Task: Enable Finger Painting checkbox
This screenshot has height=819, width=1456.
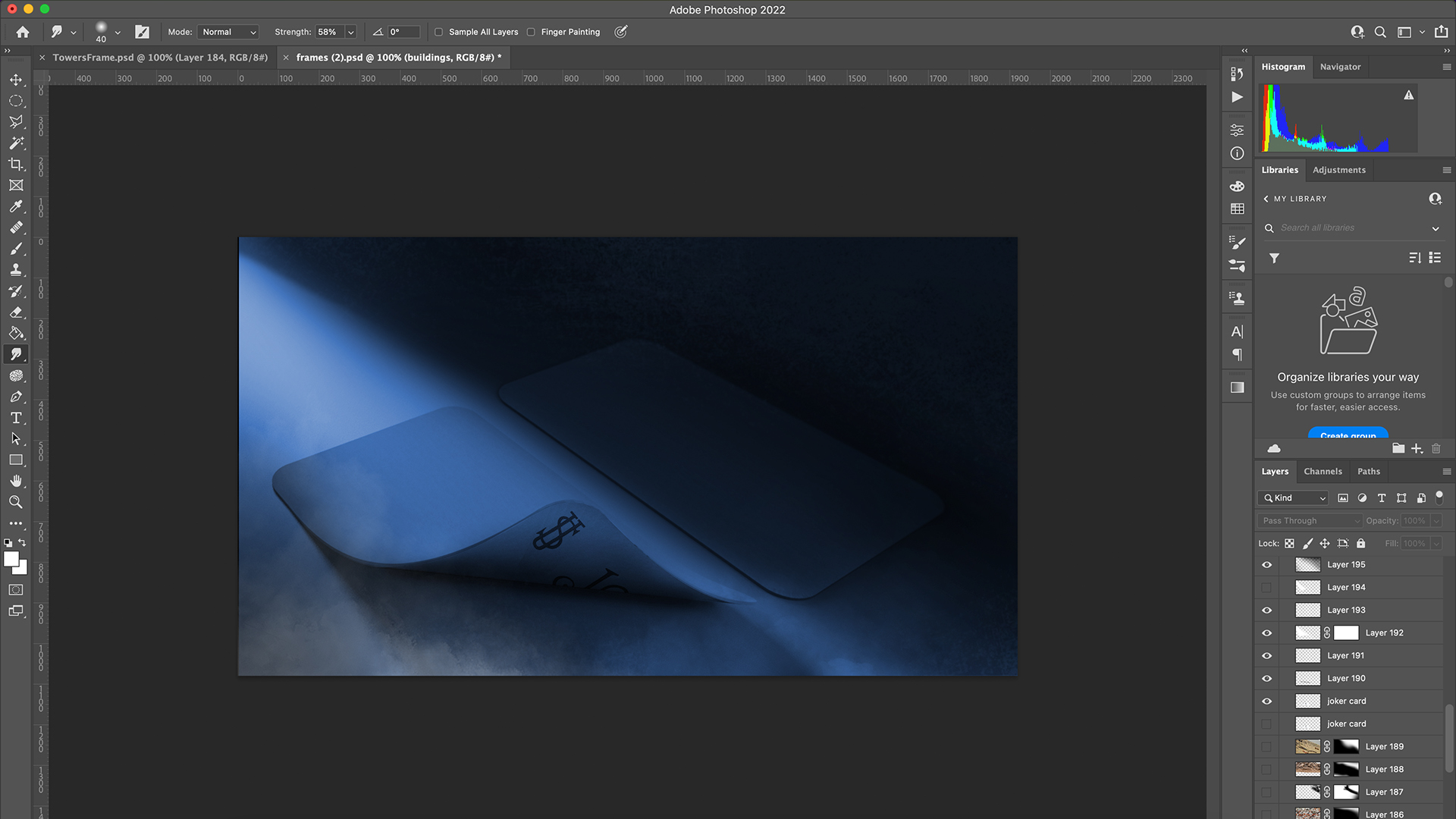Action: tap(531, 32)
